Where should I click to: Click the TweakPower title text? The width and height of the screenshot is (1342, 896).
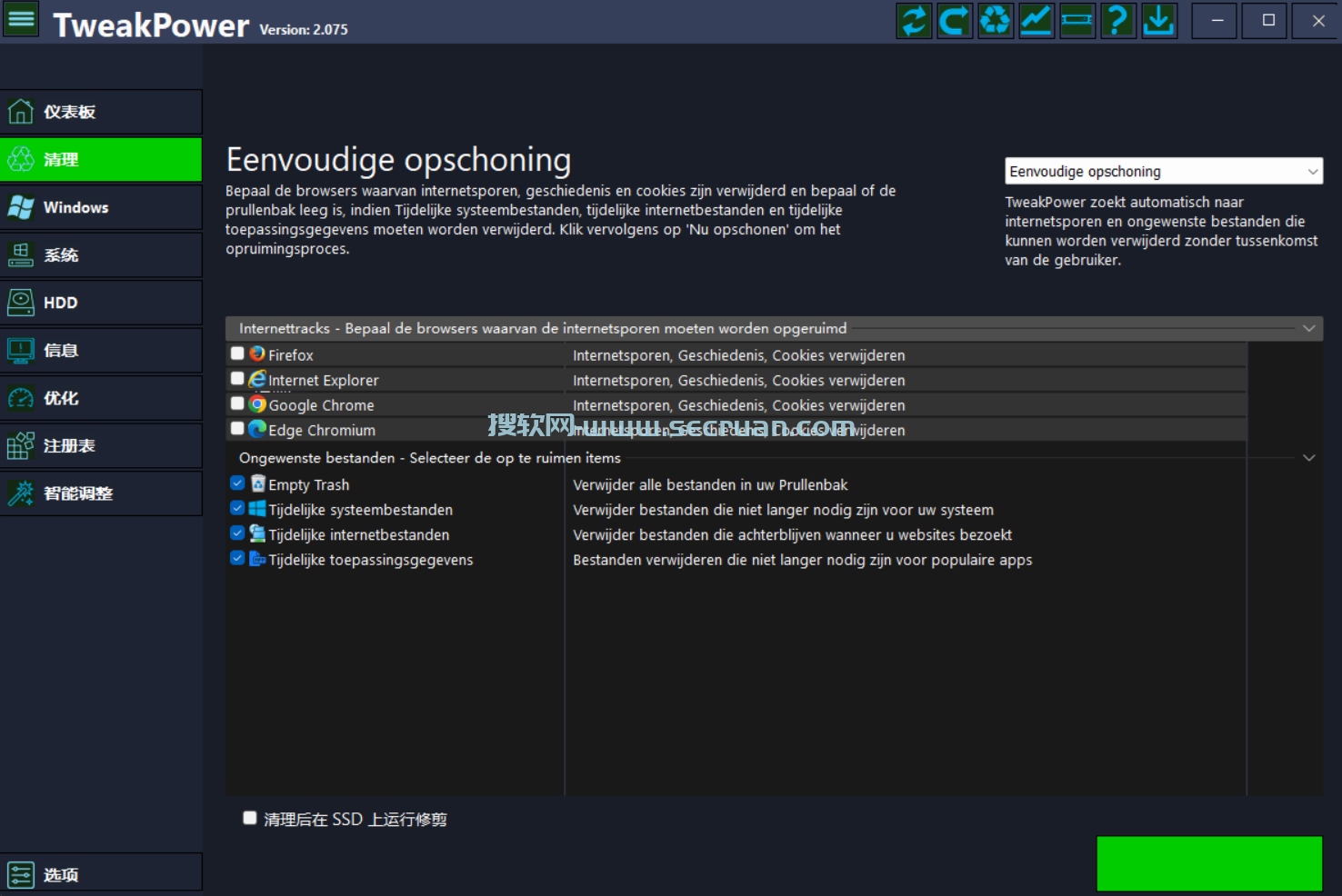(151, 25)
